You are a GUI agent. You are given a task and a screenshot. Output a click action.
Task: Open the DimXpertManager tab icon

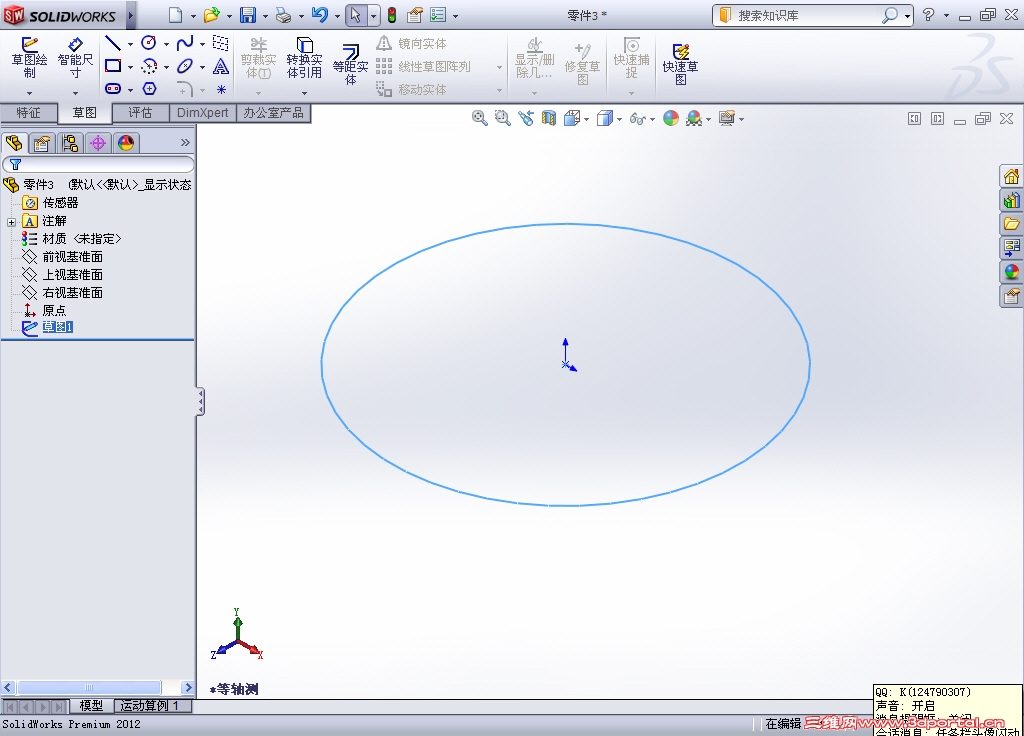[x=98, y=143]
